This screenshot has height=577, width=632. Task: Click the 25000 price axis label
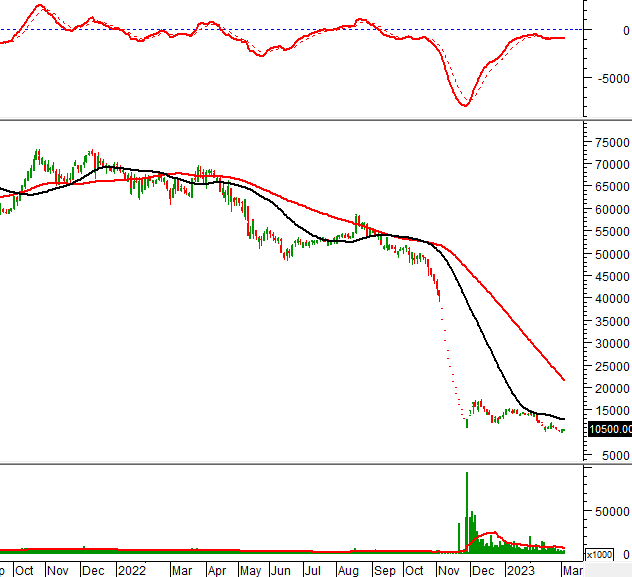(x=612, y=365)
